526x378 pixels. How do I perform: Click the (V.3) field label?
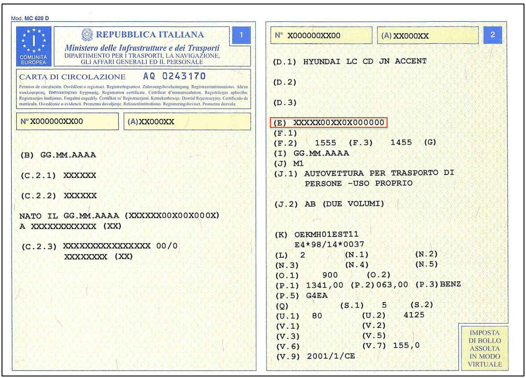(x=287, y=336)
